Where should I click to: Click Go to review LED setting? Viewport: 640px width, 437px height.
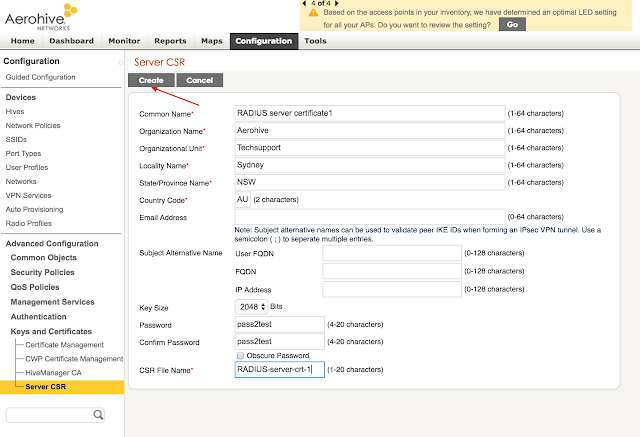(512, 24)
